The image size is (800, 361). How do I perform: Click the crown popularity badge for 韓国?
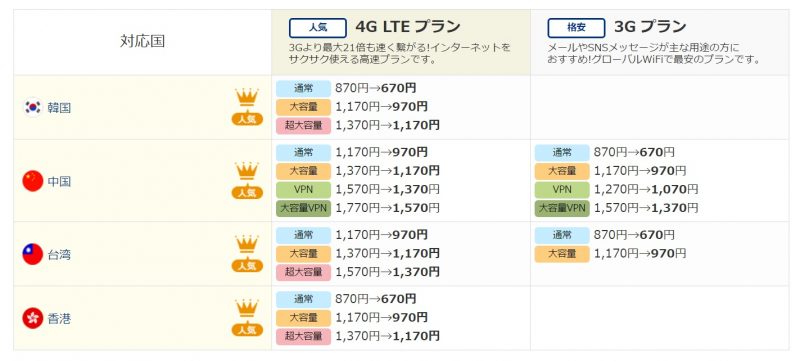[247, 107]
